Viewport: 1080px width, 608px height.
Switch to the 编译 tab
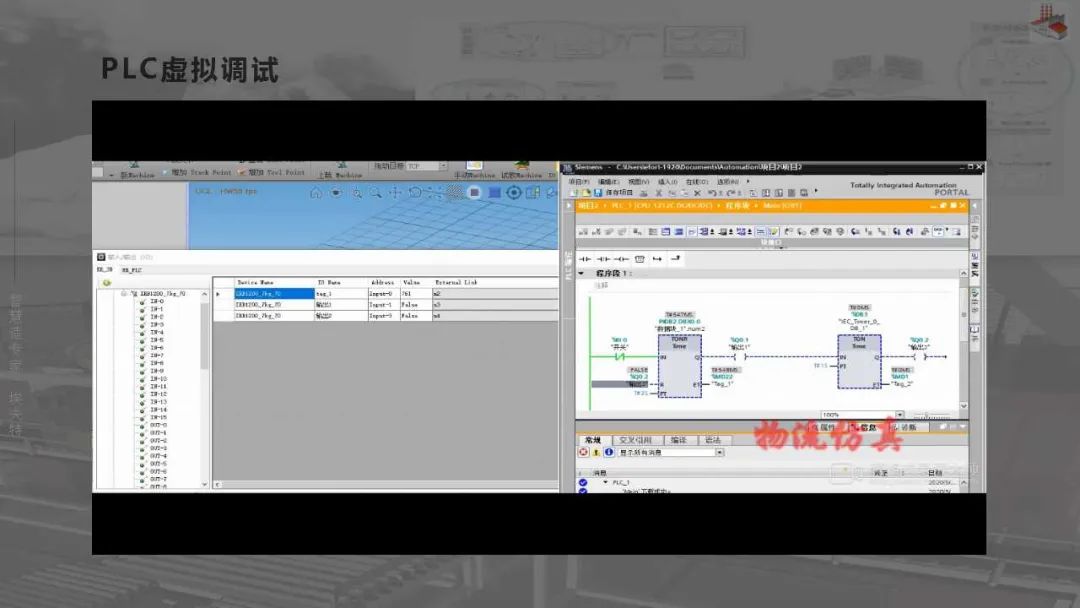tap(678, 440)
